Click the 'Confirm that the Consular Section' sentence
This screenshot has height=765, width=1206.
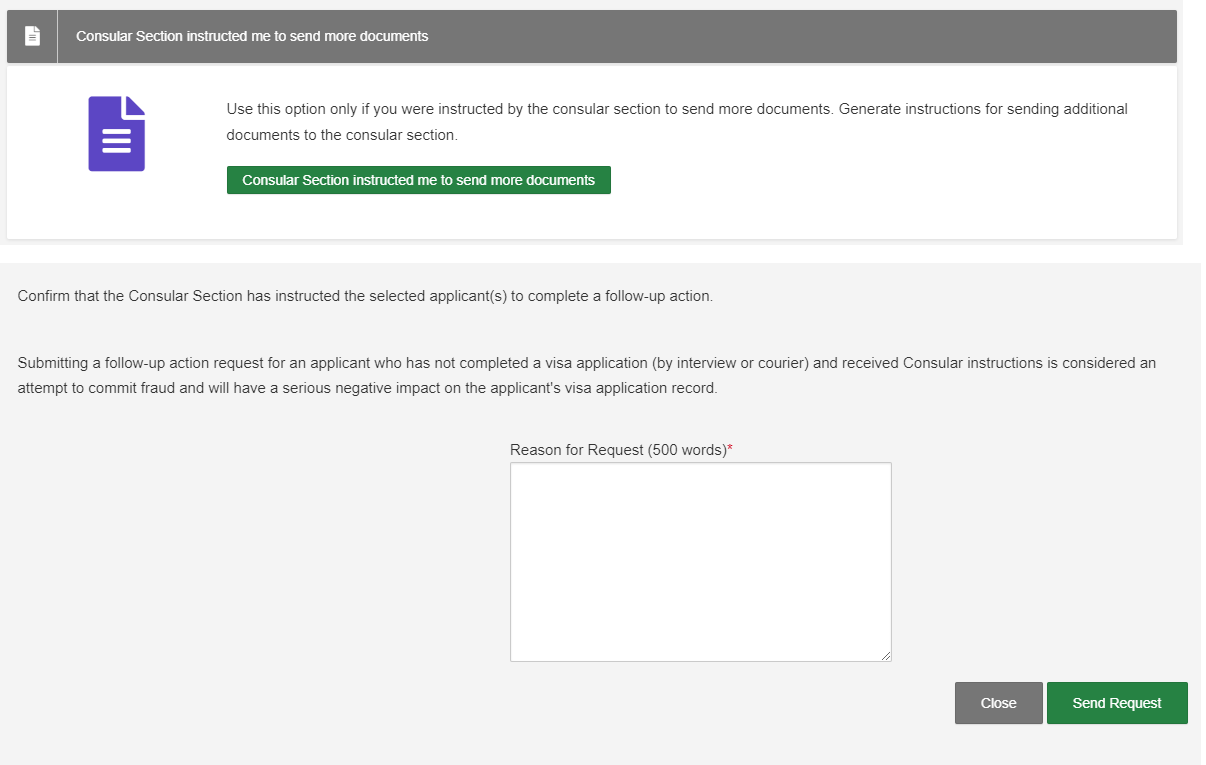coord(365,297)
